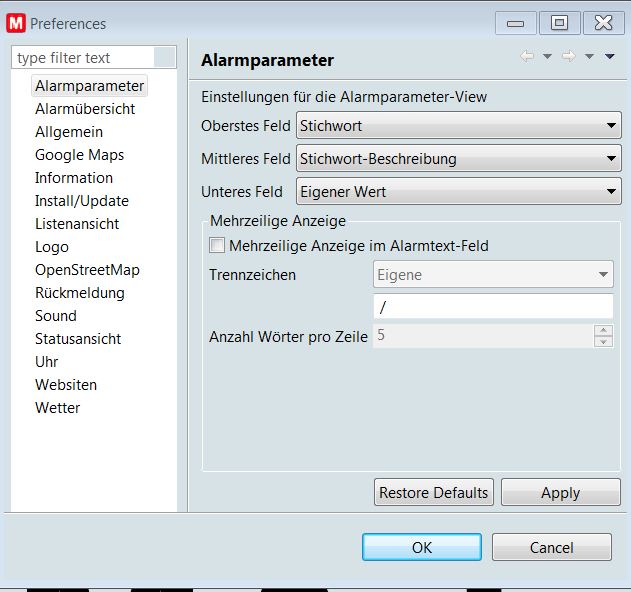Open the Oberstes Feld dropdown

(x=459, y=126)
